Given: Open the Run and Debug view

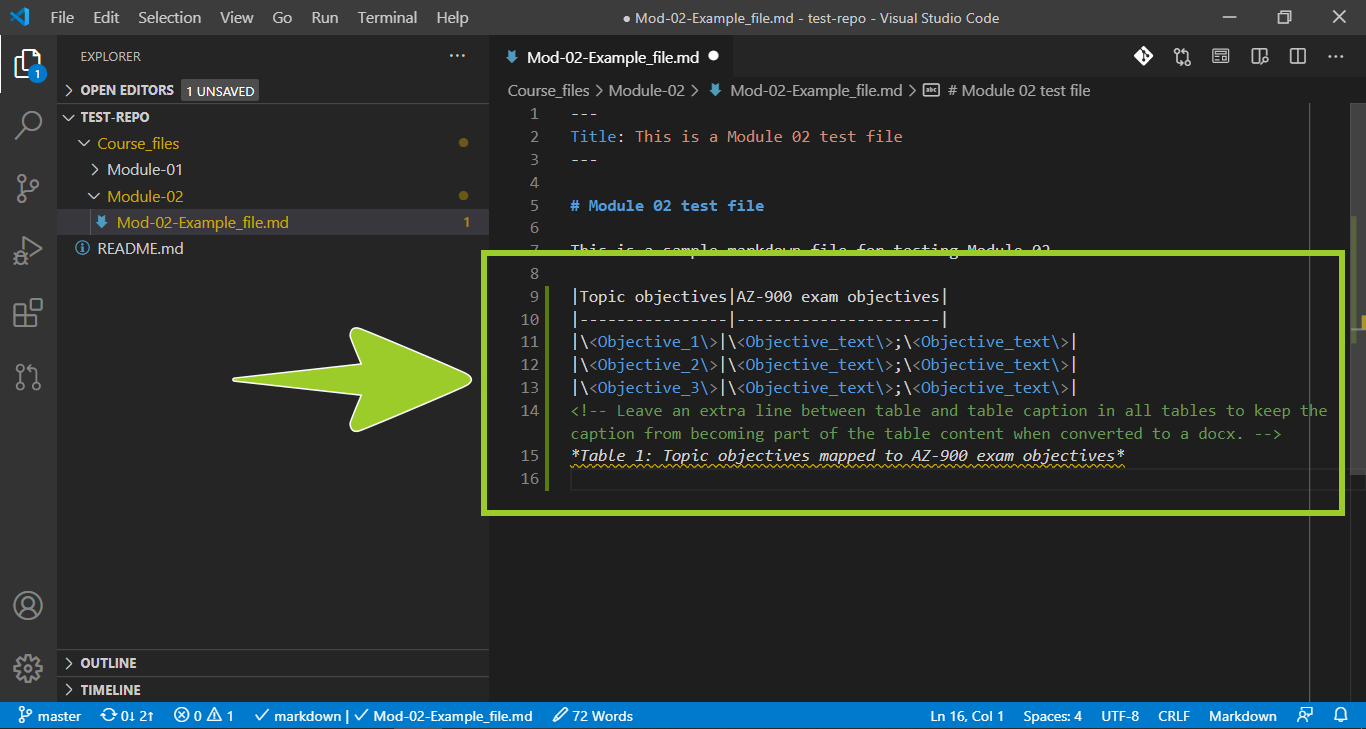Looking at the screenshot, I should (x=28, y=250).
